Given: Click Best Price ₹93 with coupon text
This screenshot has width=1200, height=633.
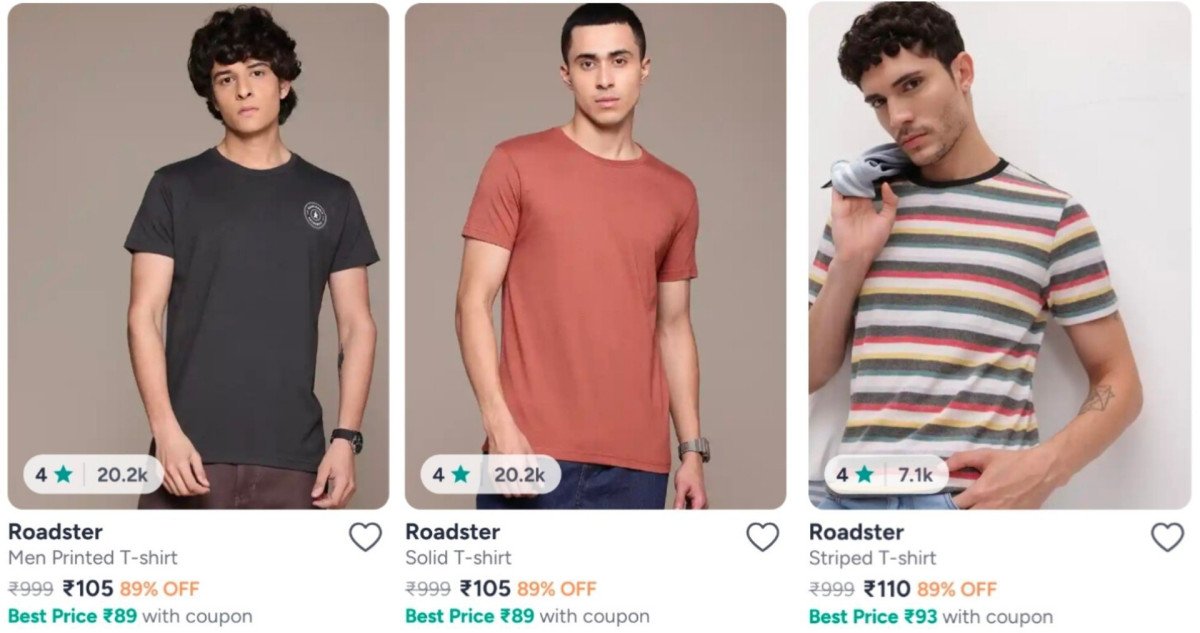Looking at the screenshot, I should pyautogui.click(x=930, y=616).
